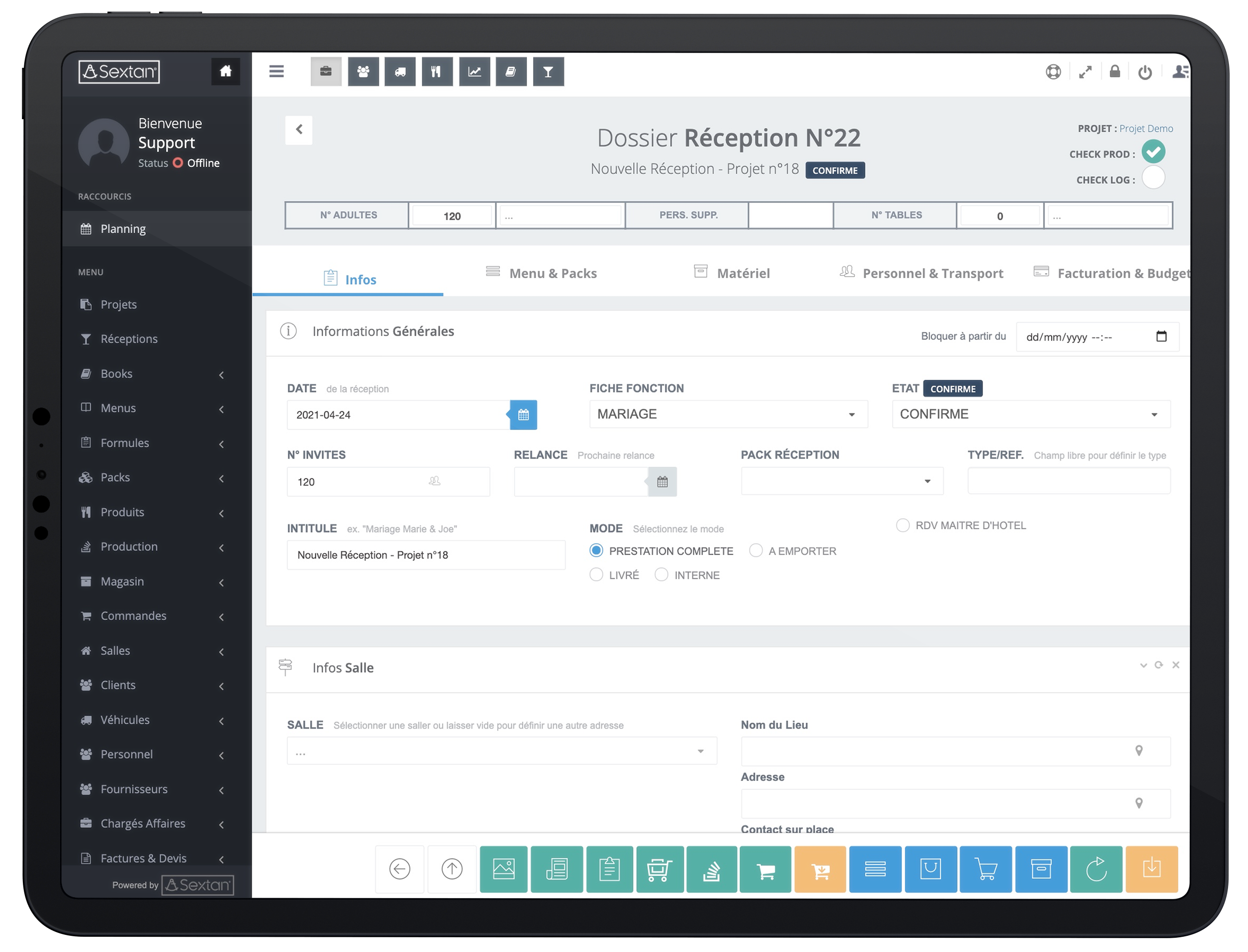This screenshot has height=952, width=1248.
Task: Toggle the CHECK LOG indicator
Action: [x=1153, y=178]
